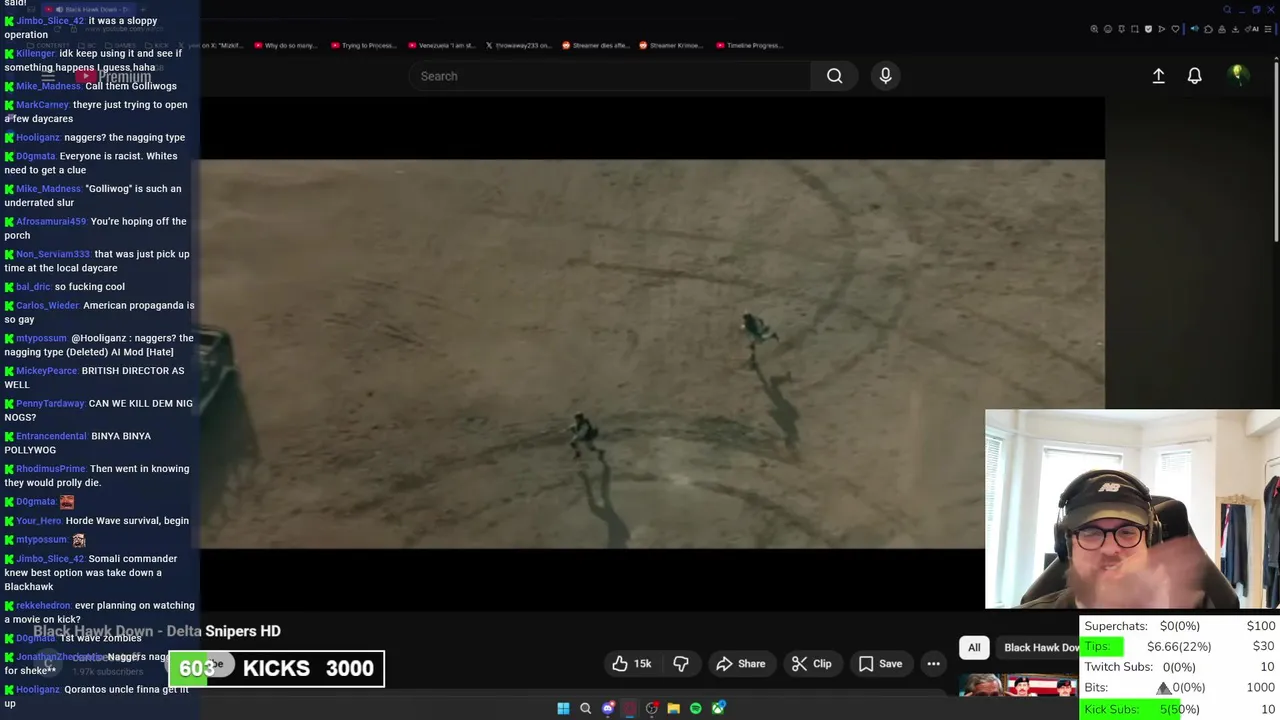Viewport: 1280px width, 720px height.
Task: Open the recommended video thumbnail below filters
Action: click(x=1018, y=686)
